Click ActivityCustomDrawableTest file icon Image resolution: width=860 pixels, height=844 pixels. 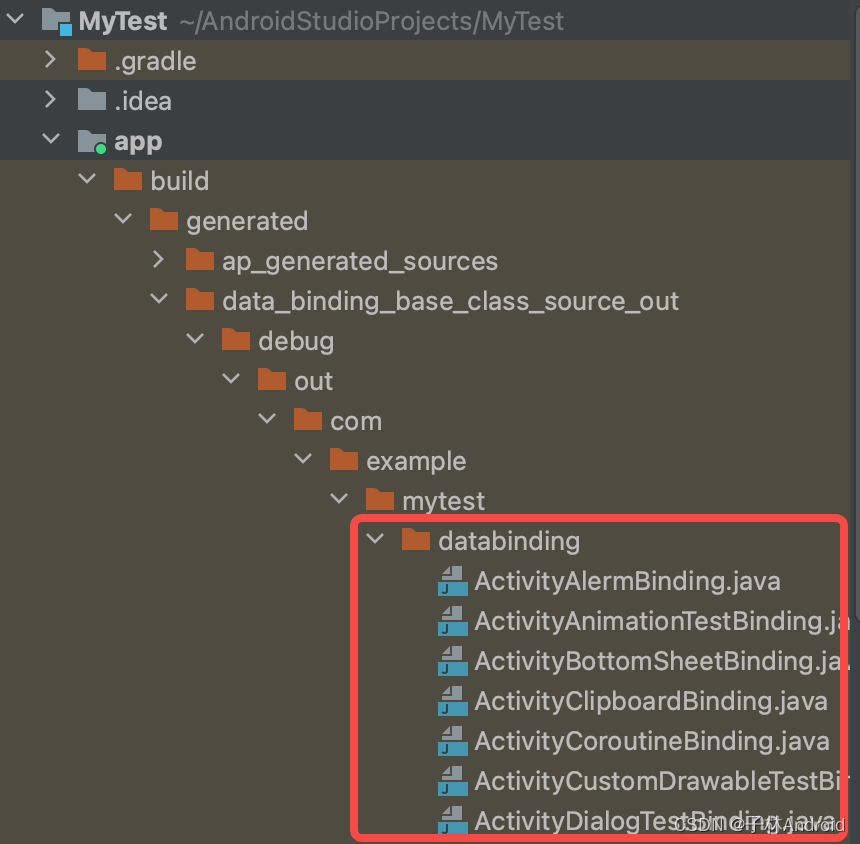[453, 781]
